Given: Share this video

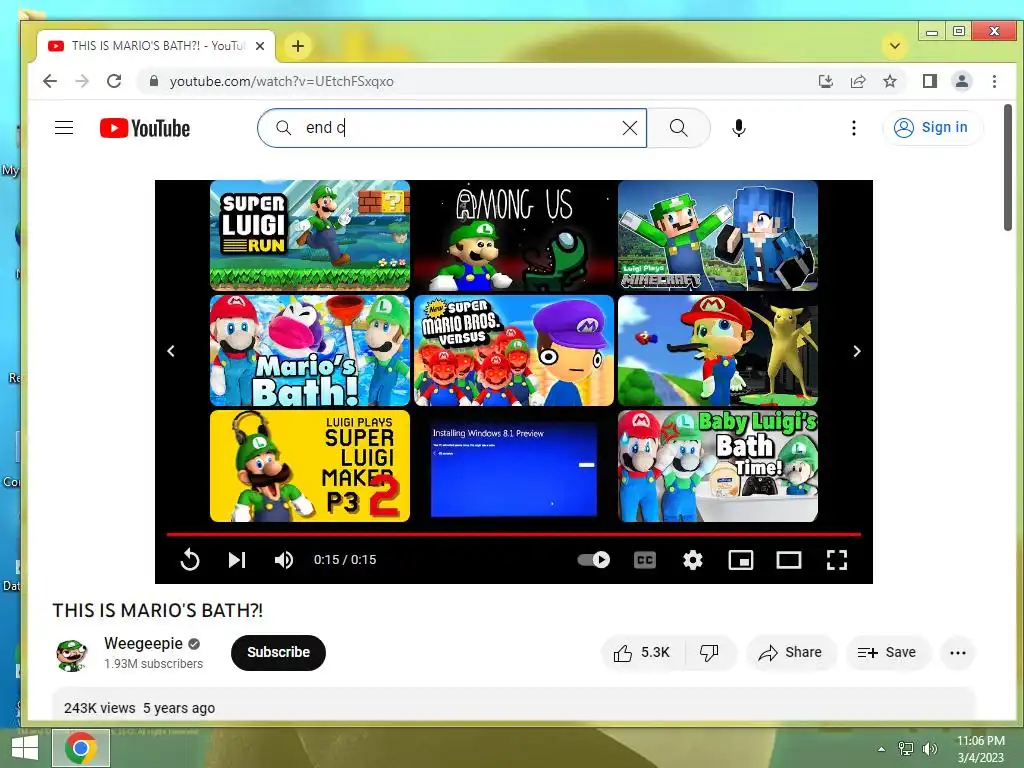Looking at the screenshot, I should [x=790, y=652].
